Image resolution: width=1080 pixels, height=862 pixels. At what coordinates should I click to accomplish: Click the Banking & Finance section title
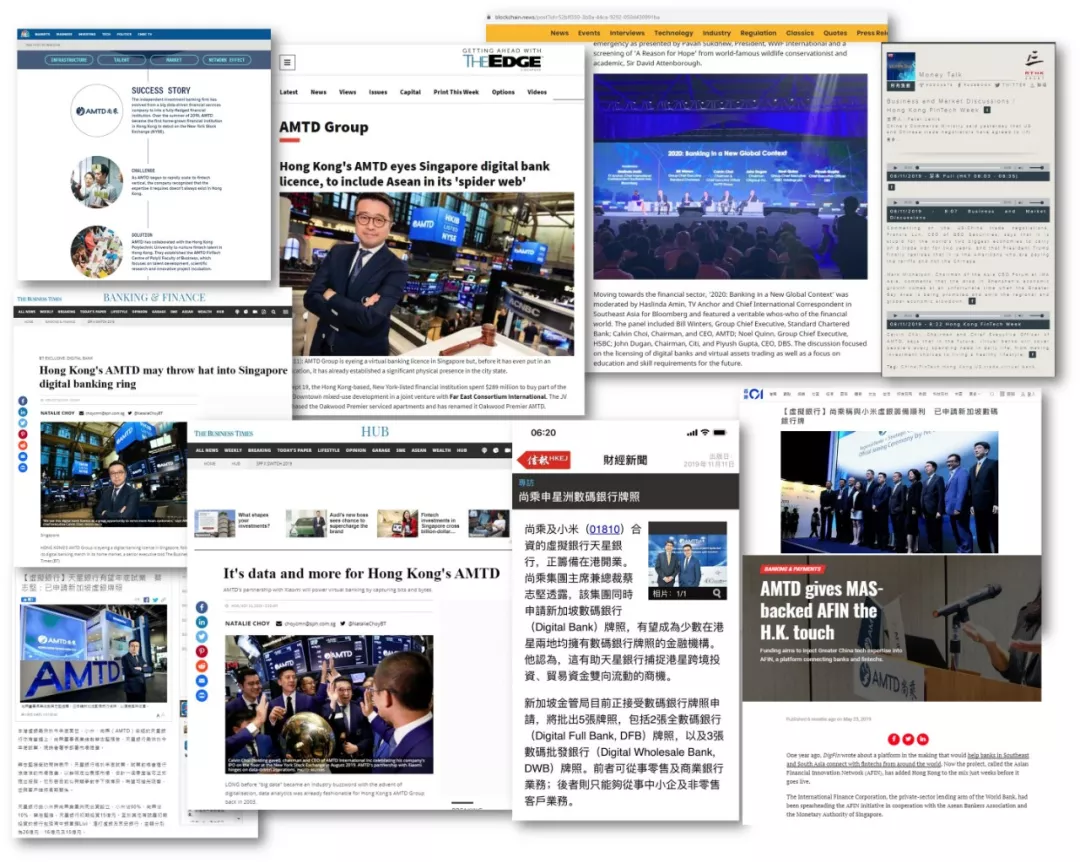[x=154, y=298]
